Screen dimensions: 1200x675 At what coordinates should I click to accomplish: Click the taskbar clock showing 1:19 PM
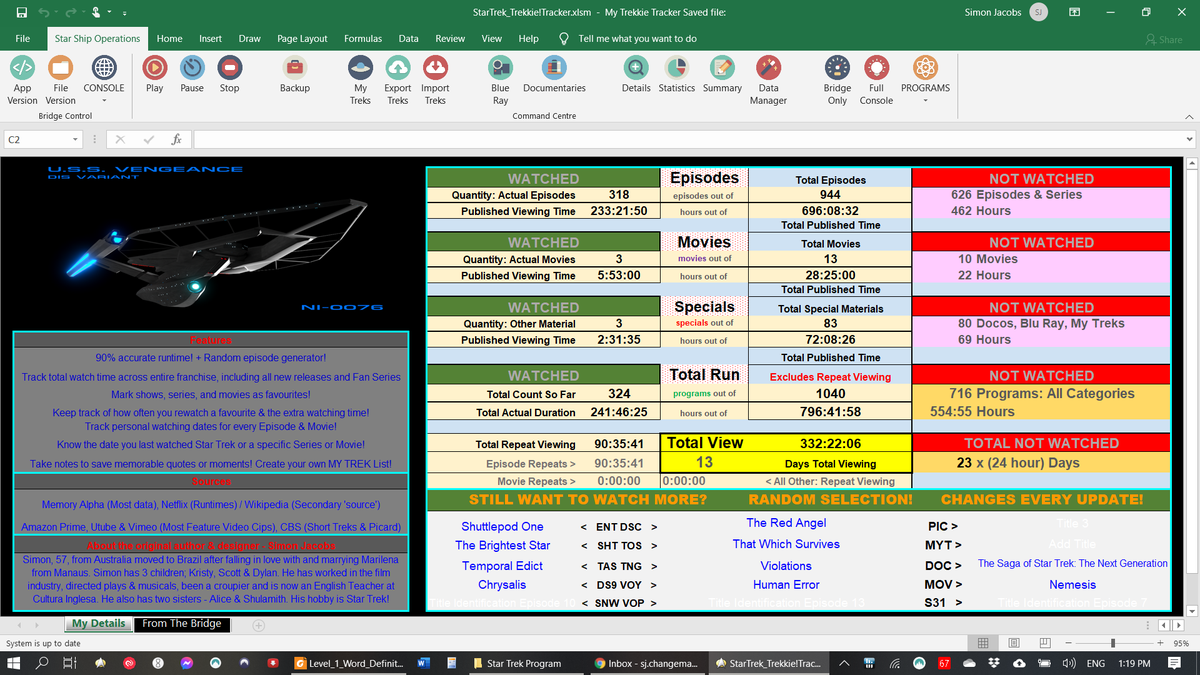1134,663
